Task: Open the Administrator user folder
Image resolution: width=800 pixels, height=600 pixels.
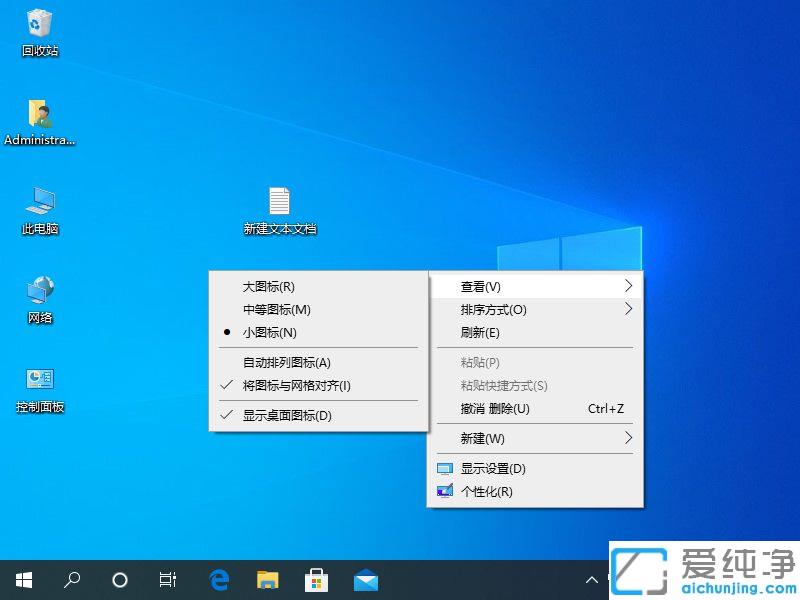Action: [40, 112]
